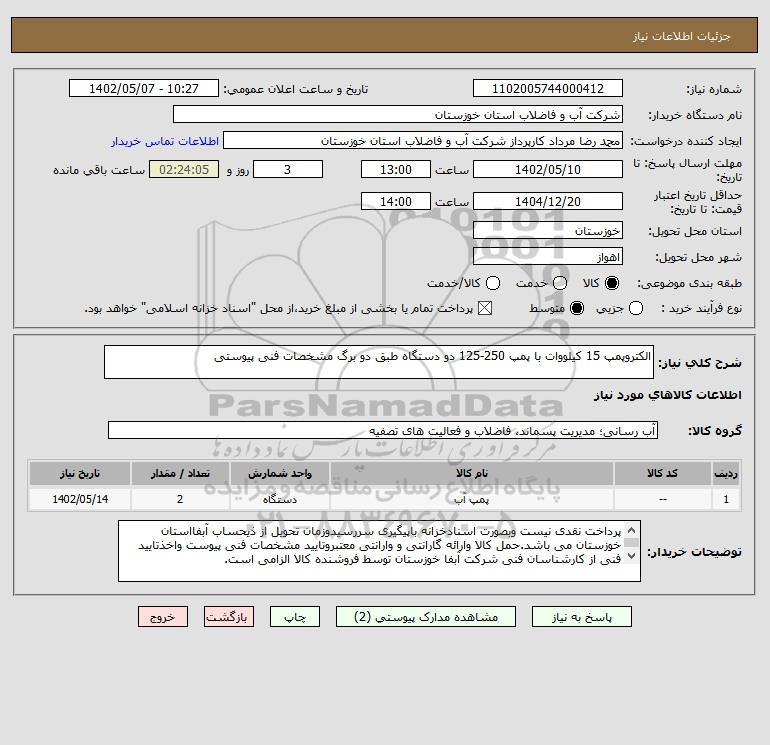Click the کد کالا column header

click(x=662, y=473)
